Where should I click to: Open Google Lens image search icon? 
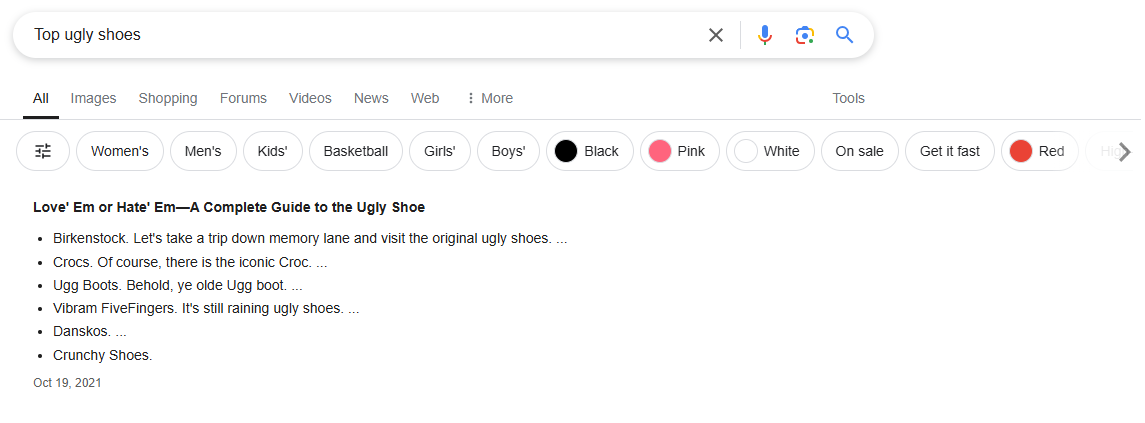pos(805,35)
